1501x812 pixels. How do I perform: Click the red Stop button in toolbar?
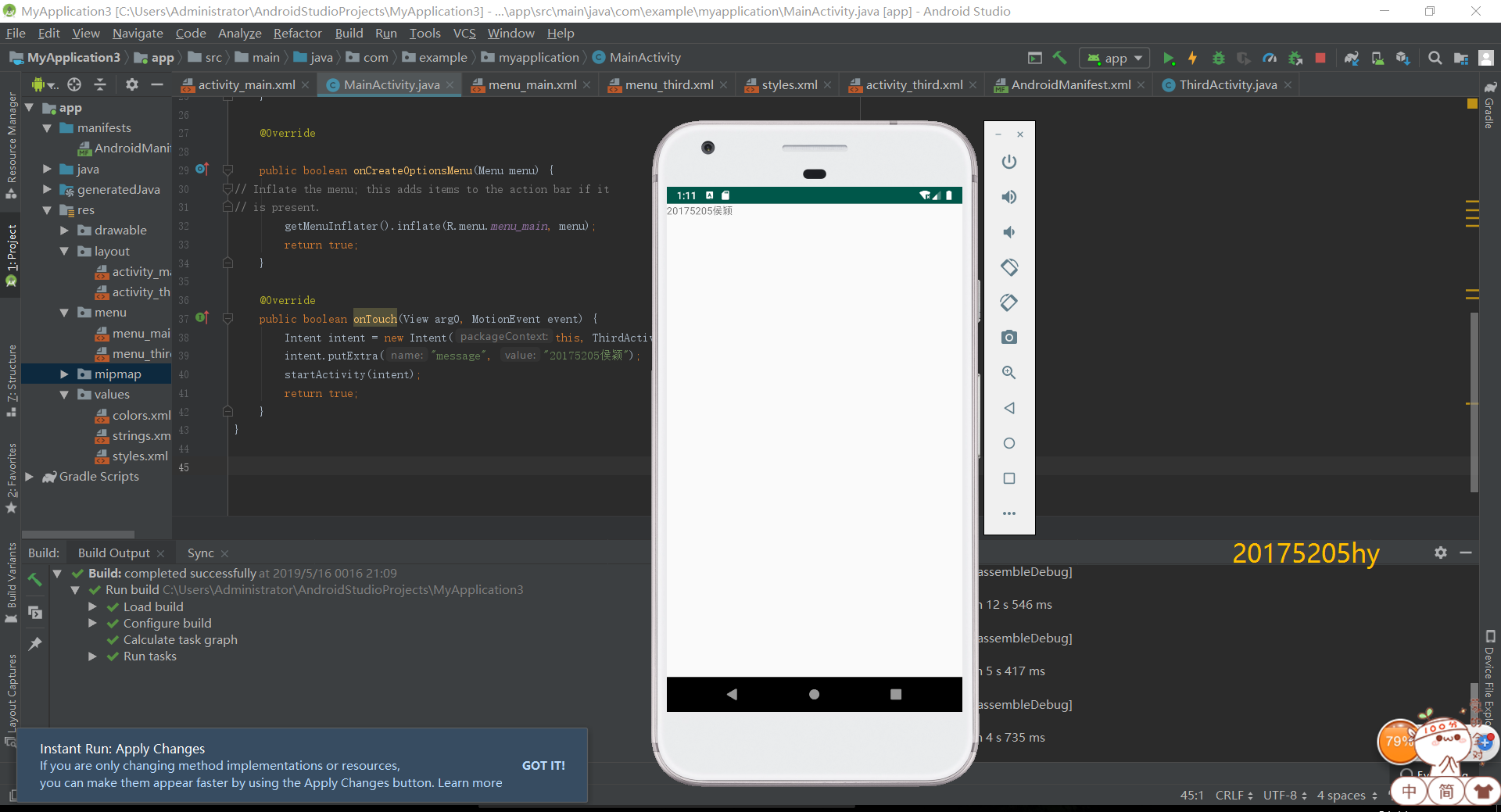tap(1320, 58)
